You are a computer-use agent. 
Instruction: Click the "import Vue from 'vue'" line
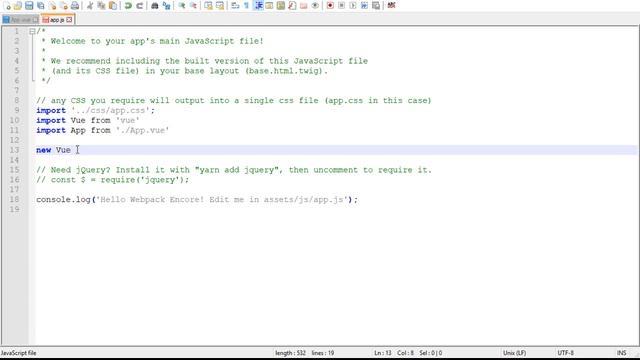pos(88,120)
